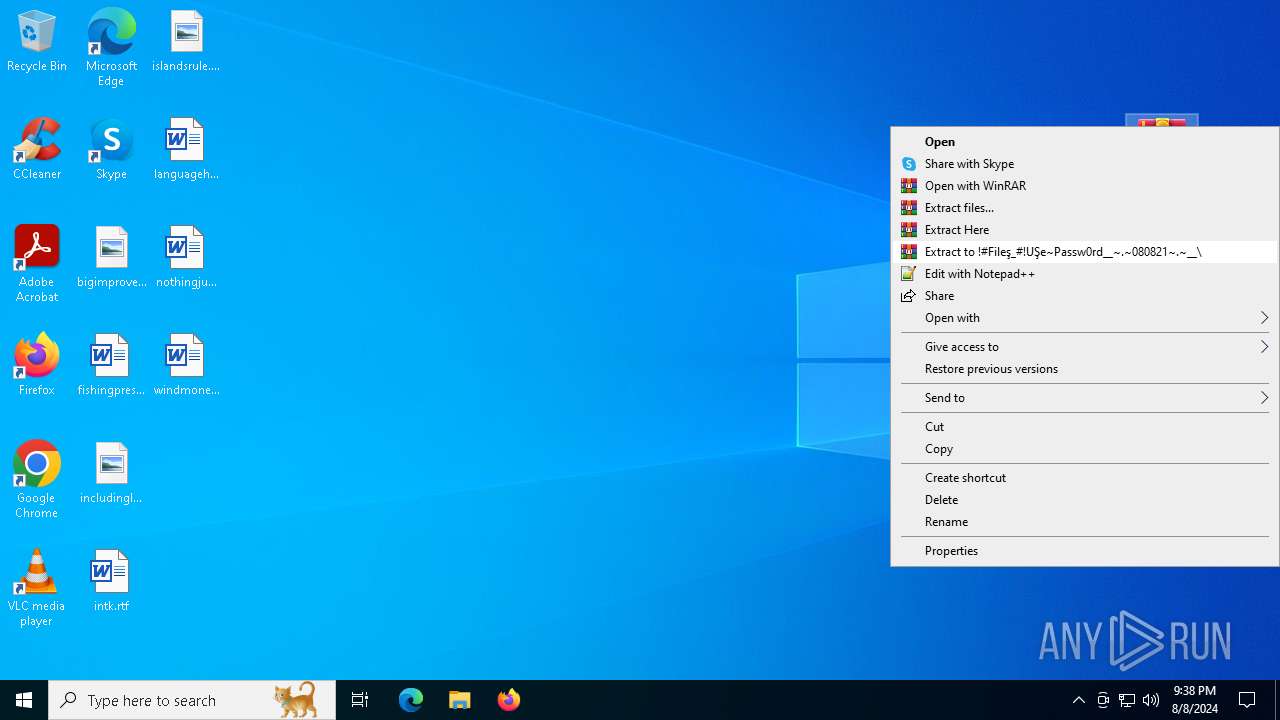Choose Edit with Notepad++
This screenshot has height=720, width=1280.
[1085, 274]
